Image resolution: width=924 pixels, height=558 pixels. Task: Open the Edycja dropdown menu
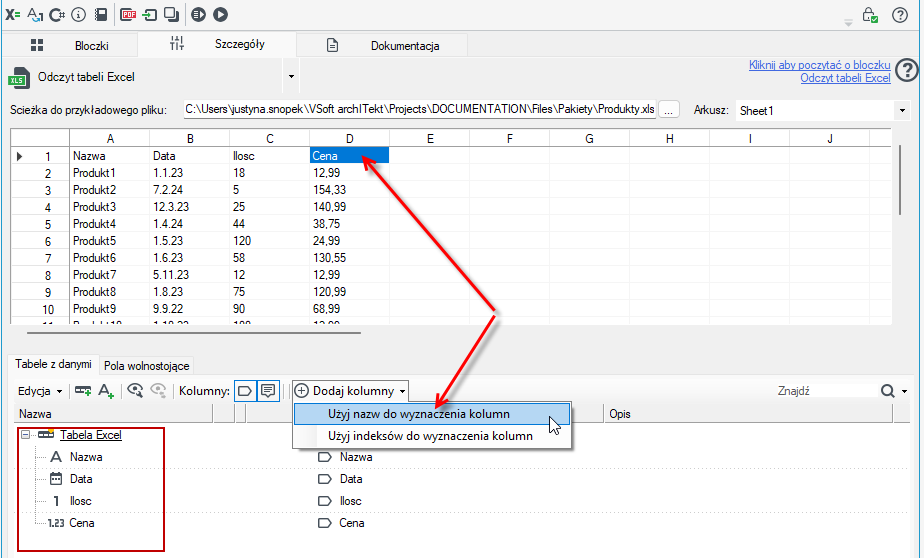point(40,391)
